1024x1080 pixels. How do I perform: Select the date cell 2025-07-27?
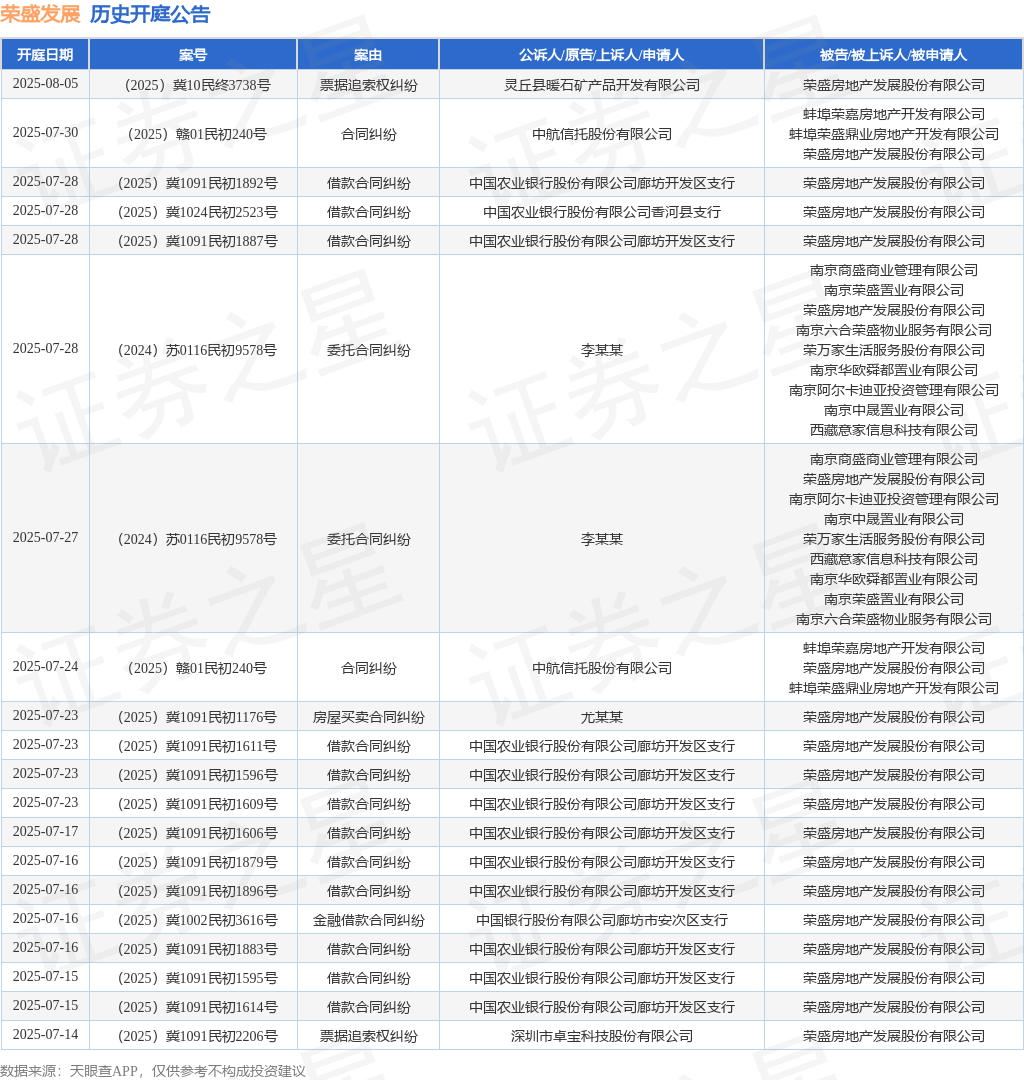pyautogui.click(x=45, y=538)
